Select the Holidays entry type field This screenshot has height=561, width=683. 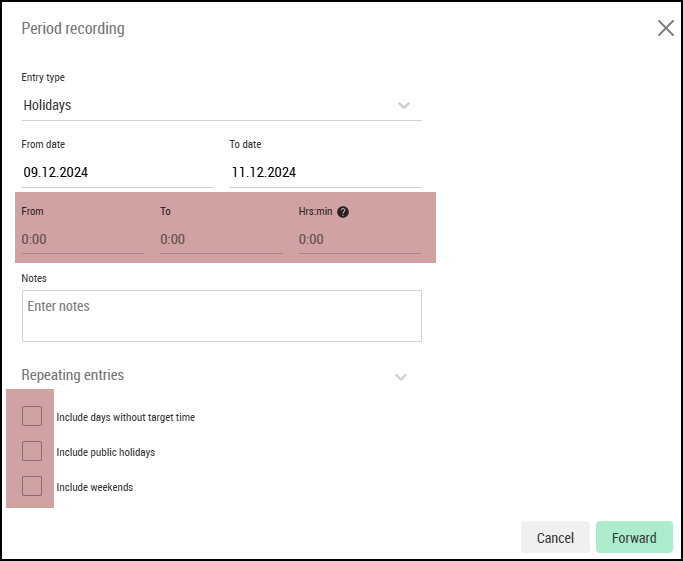click(x=222, y=105)
